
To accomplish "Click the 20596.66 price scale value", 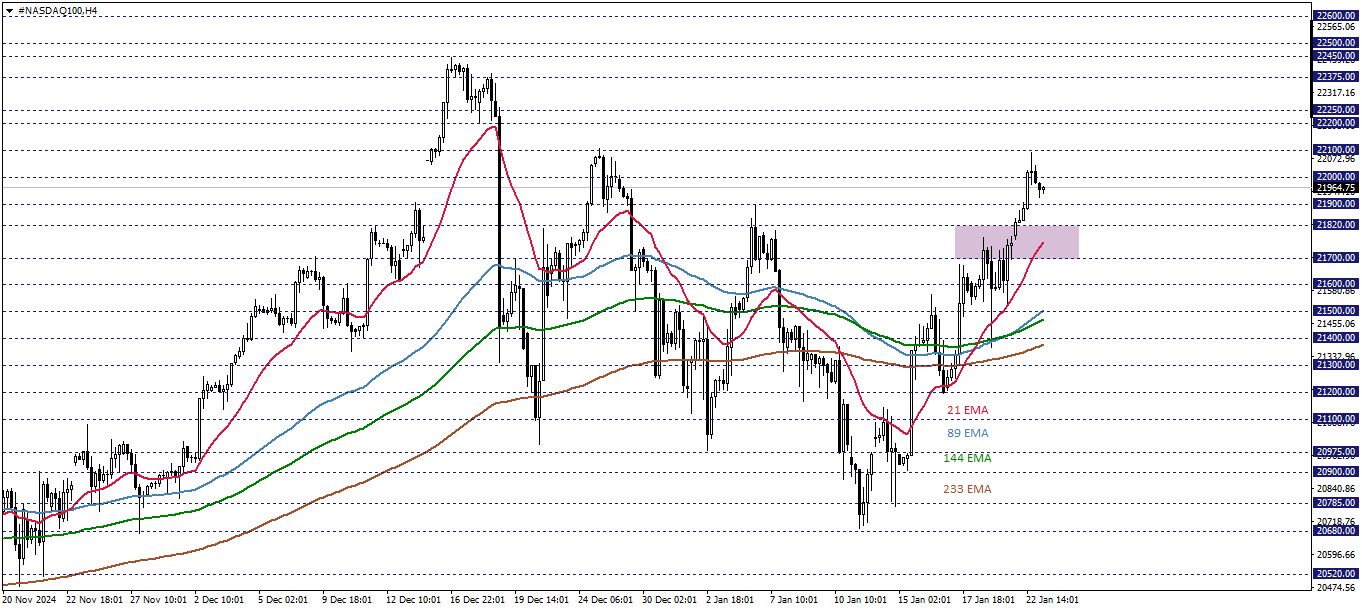I will tap(1336, 554).
